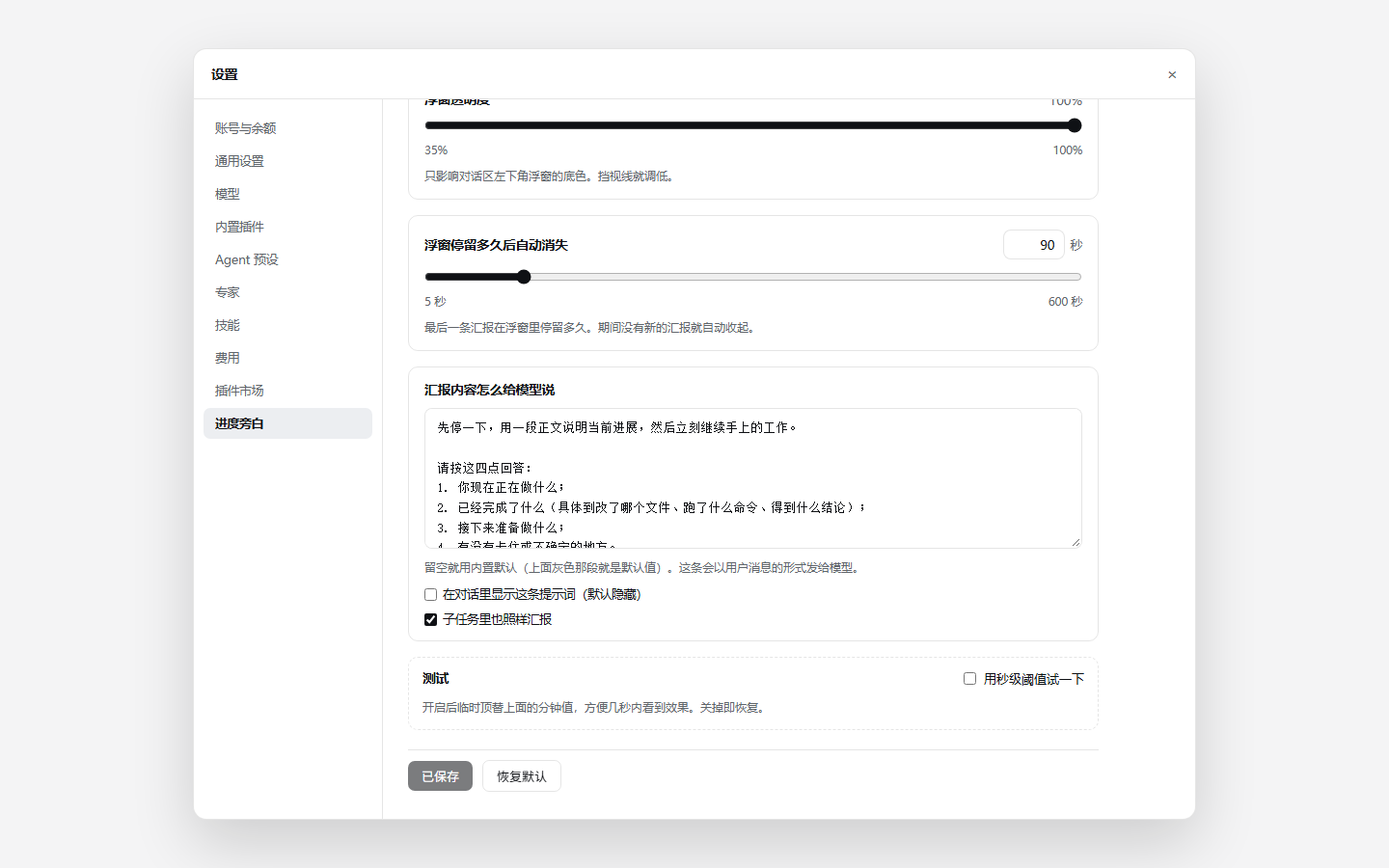This screenshot has width=1389, height=868.
Task: Enable 用秒级阈值试一下 checkbox
Action: pos(969,679)
